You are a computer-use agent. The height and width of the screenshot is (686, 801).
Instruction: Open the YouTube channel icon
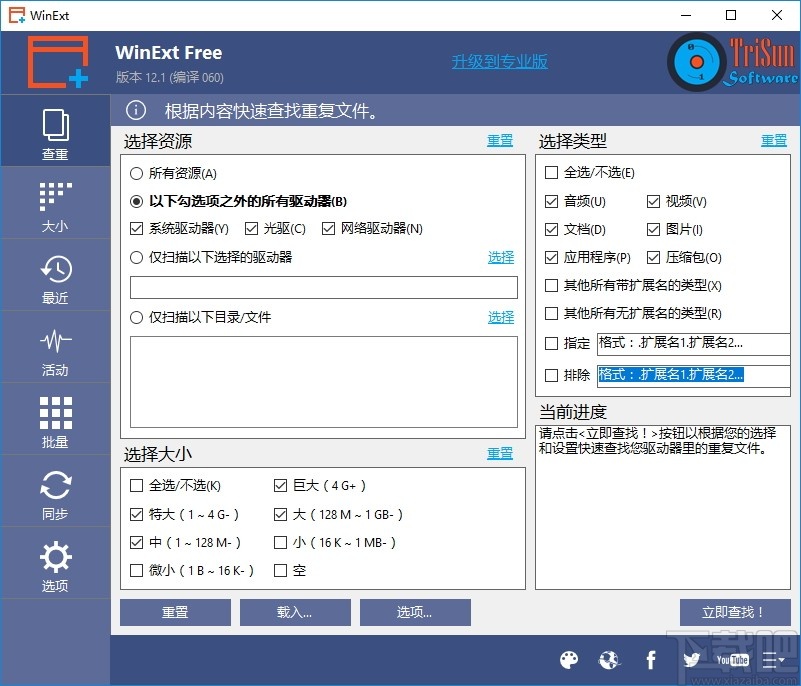tap(732, 660)
